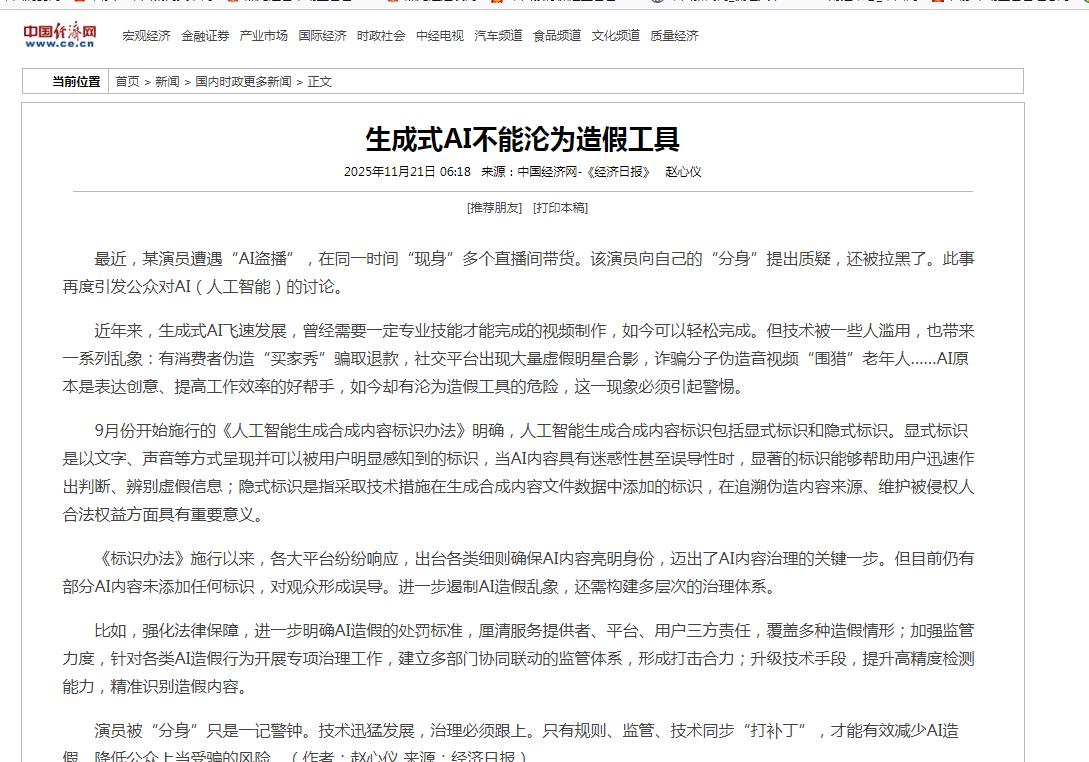Click the 中国经济网 ce.cn logo
Viewport: 1089px width, 762px height.
pyautogui.click(x=60, y=36)
